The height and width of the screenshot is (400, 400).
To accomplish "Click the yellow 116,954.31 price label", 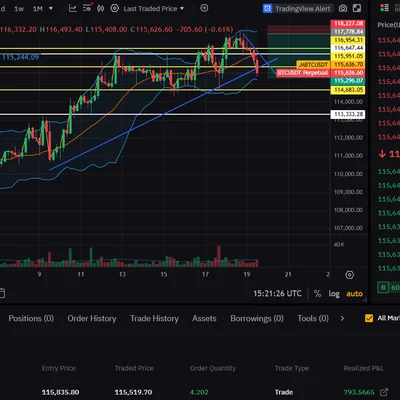I will click(x=348, y=40).
